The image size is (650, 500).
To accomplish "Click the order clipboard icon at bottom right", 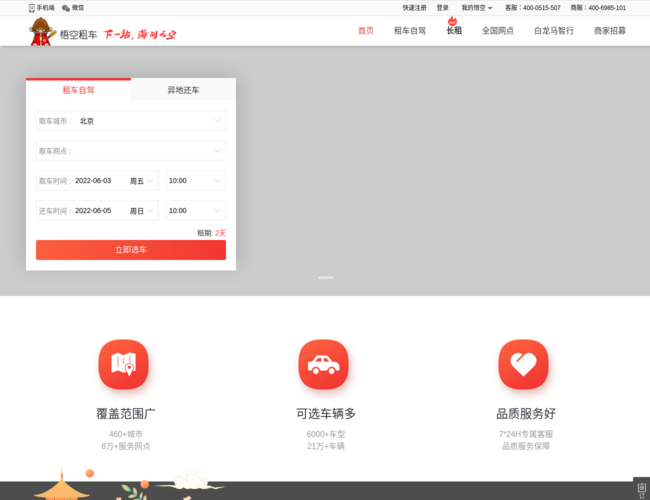I will (x=641, y=490).
